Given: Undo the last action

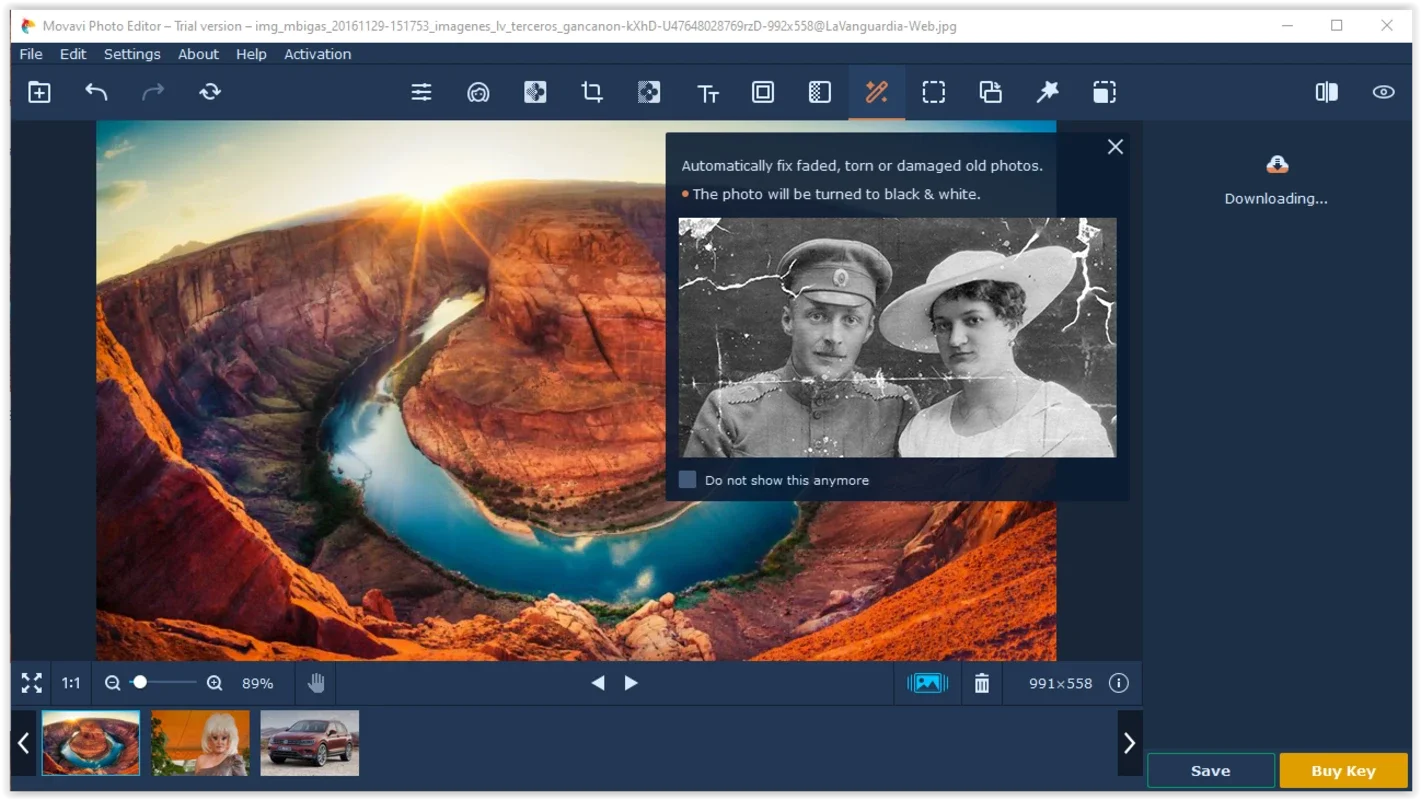Looking at the screenshot, I should tap(96, 92).
